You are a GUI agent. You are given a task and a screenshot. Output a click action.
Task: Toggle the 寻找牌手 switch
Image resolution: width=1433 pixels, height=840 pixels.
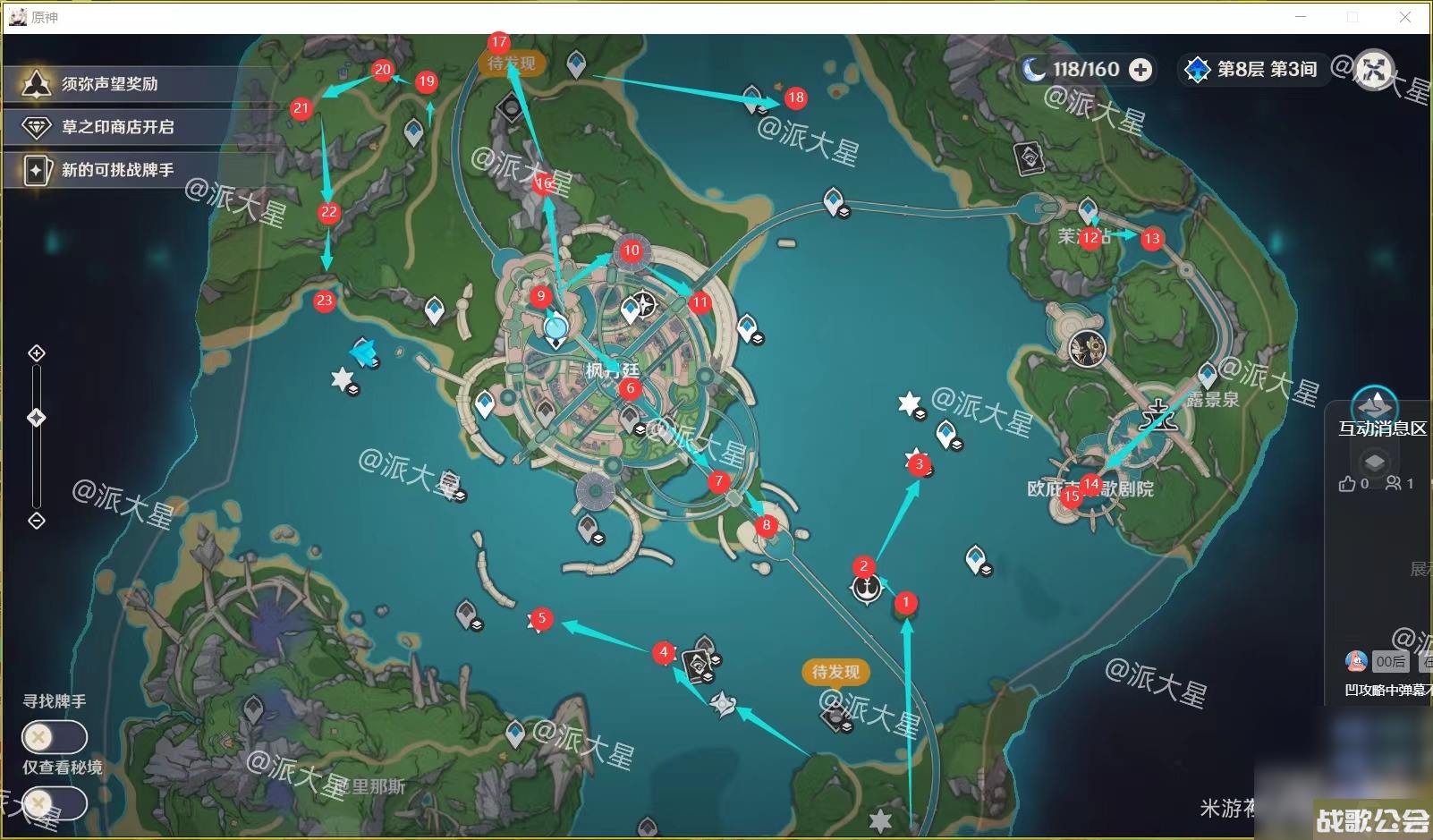54,737
